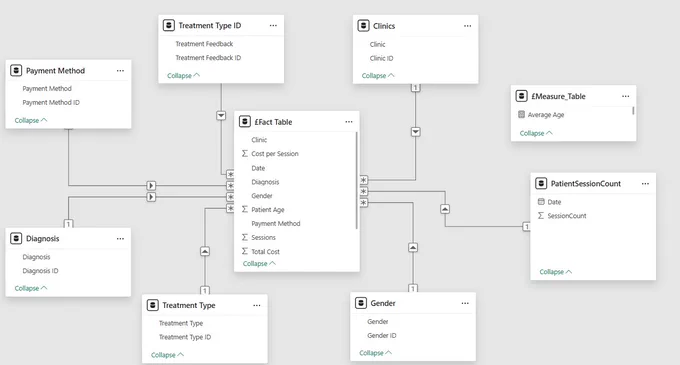Select the Treatment Feedback field

pyautogui.click(x=204, y=44)
